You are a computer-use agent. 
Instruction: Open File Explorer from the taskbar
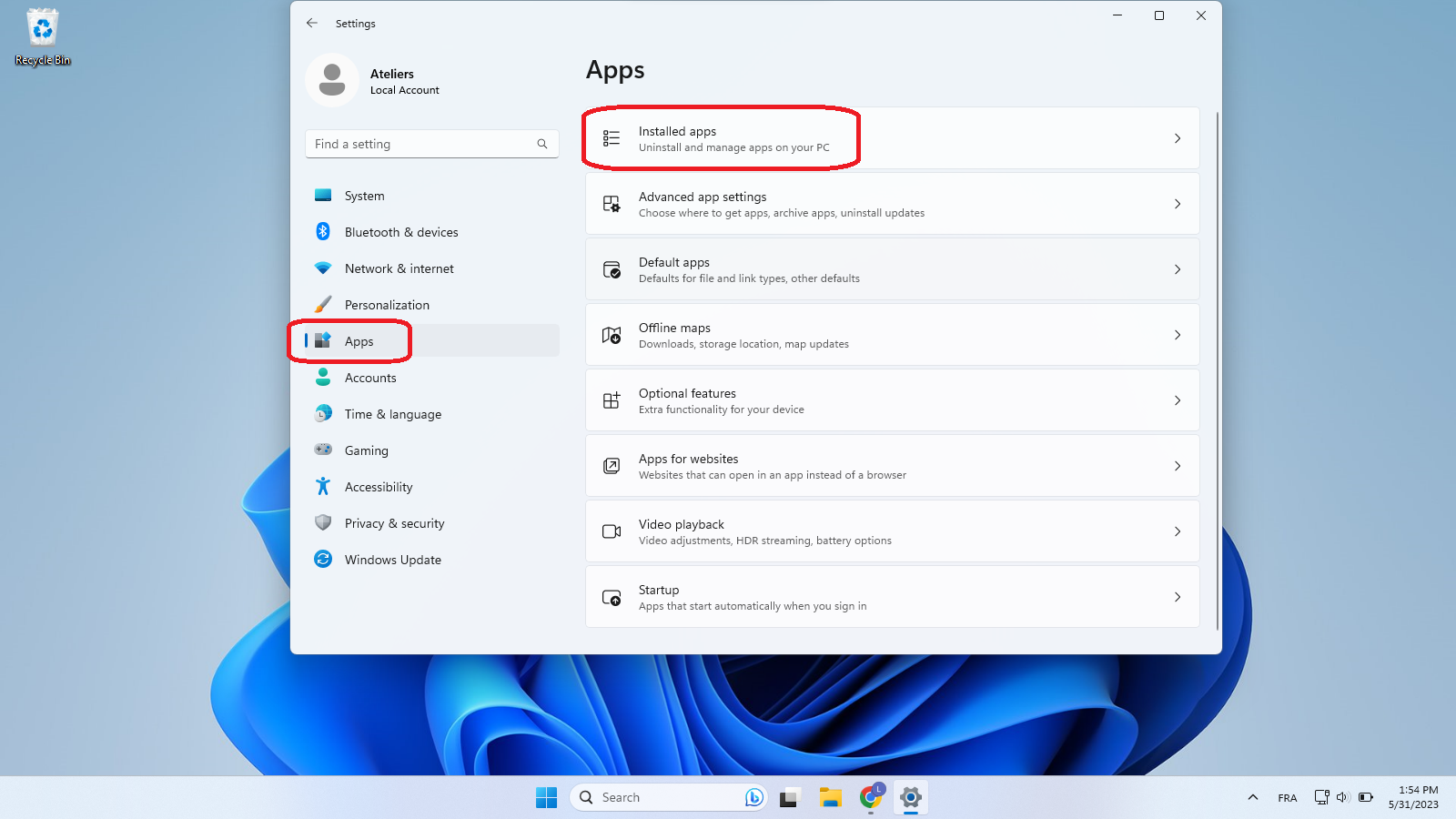click(830, 797)
